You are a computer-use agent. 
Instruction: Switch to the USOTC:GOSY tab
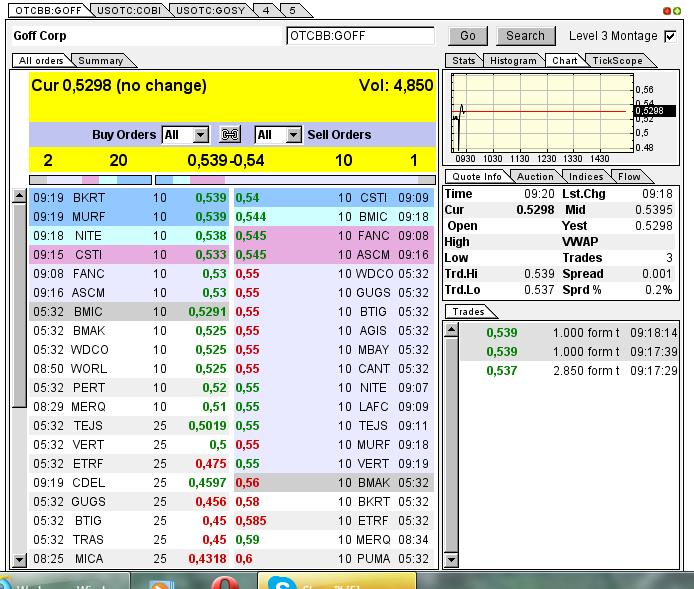(210, 11)
